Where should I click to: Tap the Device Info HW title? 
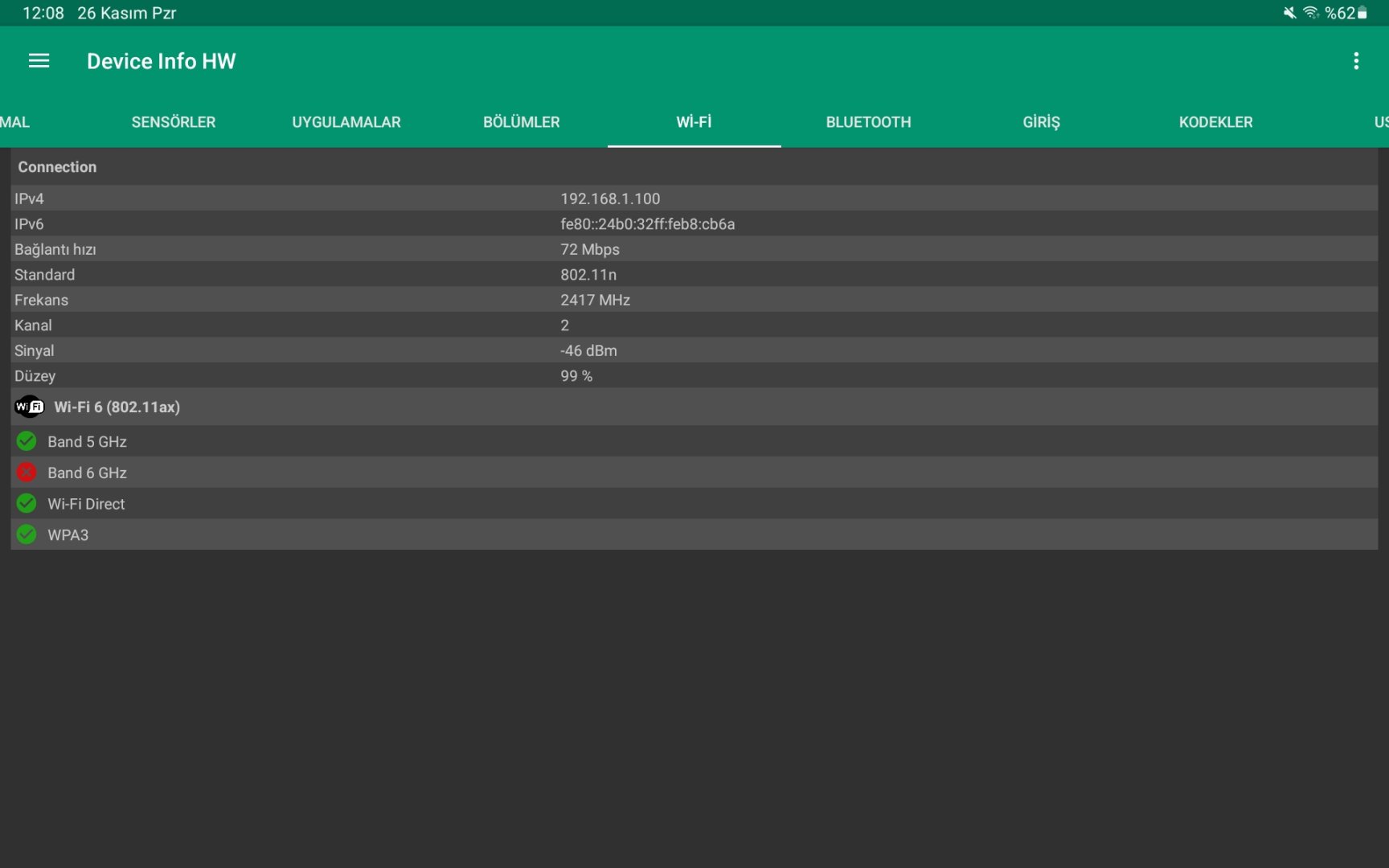pyautogui.click(x=162, y=61)
